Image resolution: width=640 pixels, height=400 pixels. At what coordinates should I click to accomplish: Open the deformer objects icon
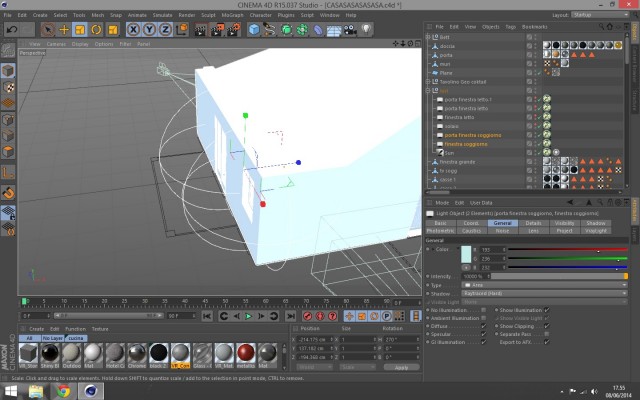(x=318, y=30)
